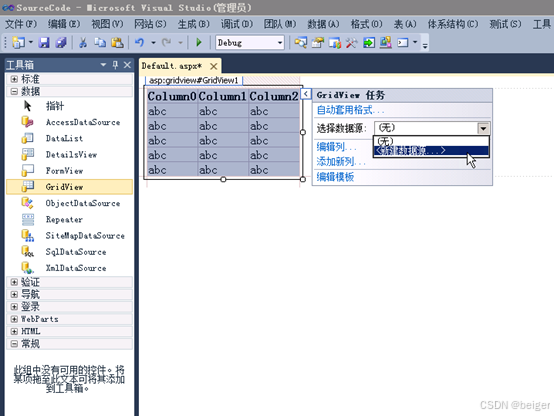Click the 编辑模板 link
This screenshot has height=416, width=554.
tap(335, 177)
